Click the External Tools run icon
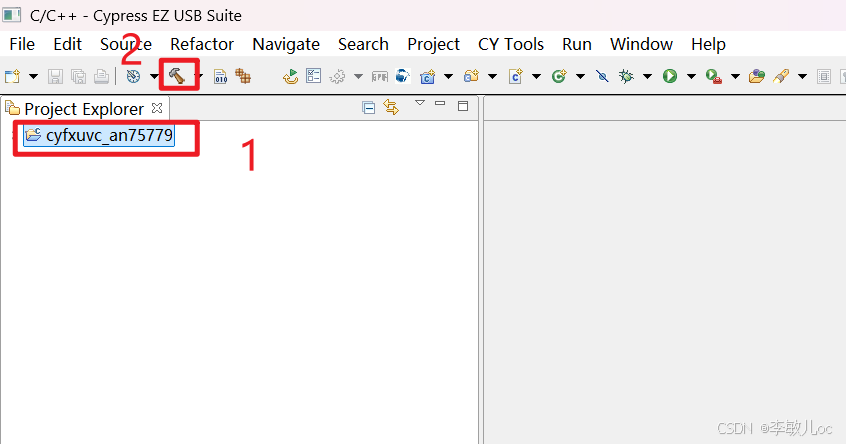The width and height of the screenshot is (846, 444). point(714,77)
